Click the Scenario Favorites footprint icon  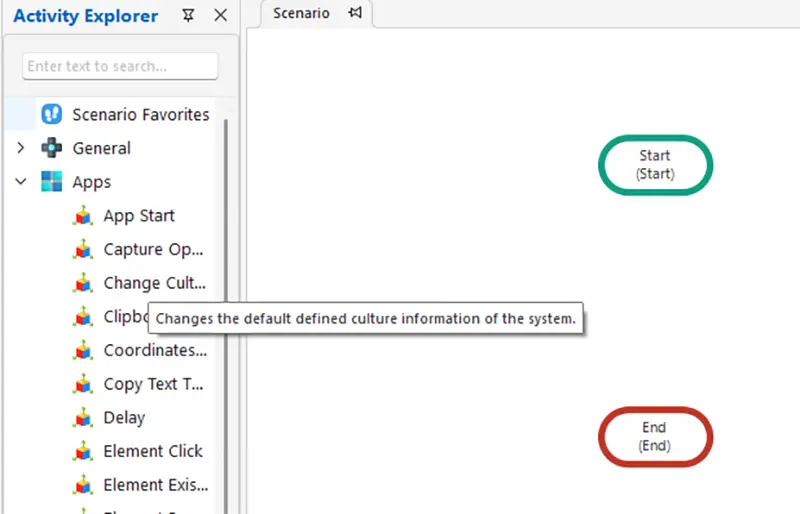click(52, 114)
